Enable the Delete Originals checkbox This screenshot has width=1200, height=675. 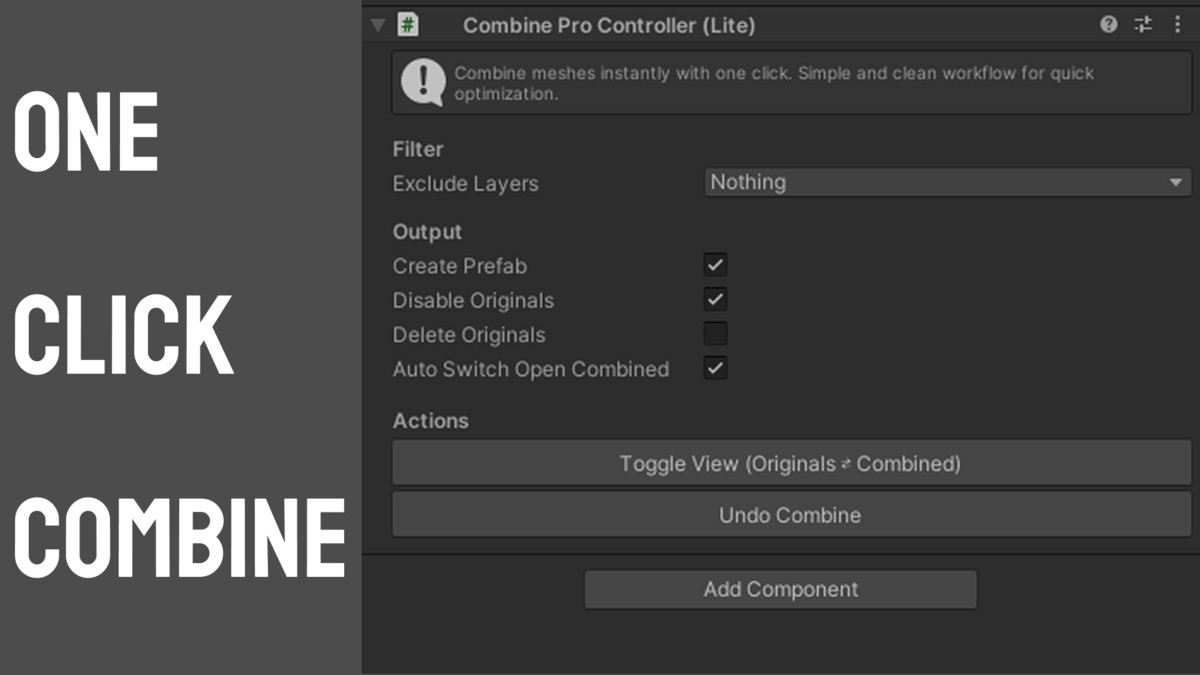[x=716, y=334]
